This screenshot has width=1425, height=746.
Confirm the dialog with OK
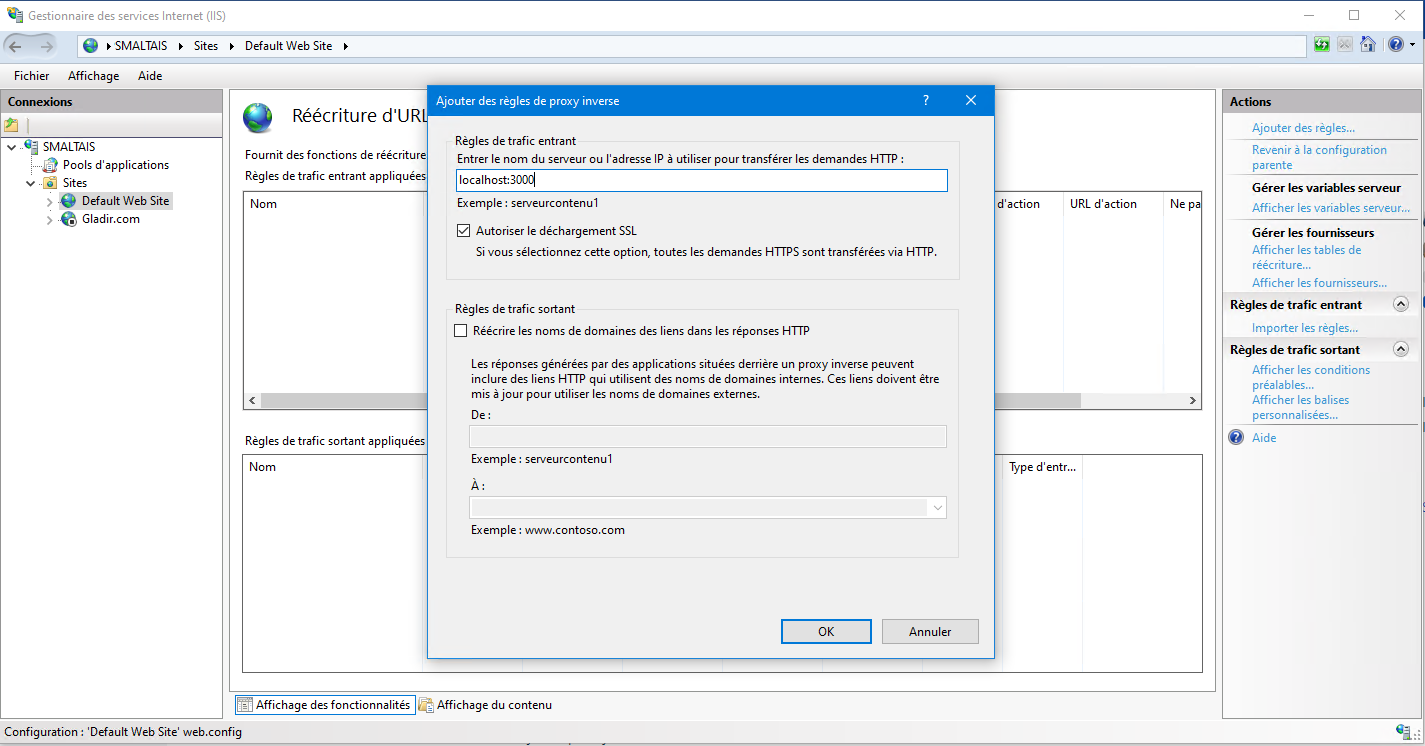point(826,632)
